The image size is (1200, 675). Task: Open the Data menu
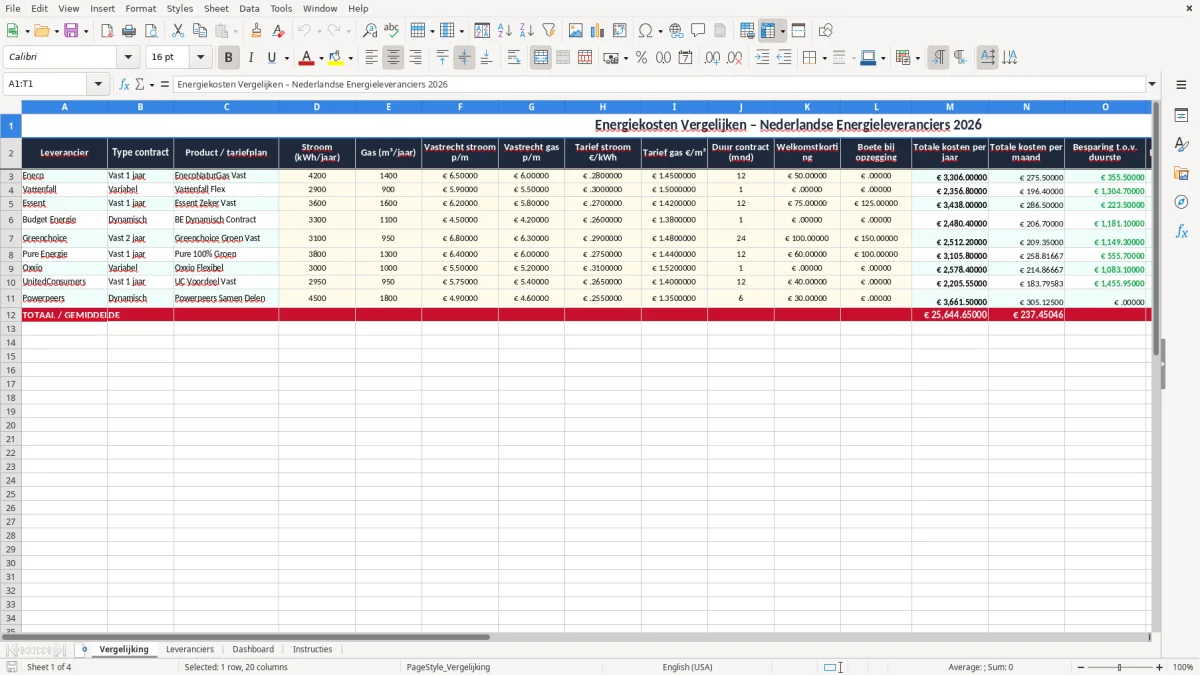[249, 8]
